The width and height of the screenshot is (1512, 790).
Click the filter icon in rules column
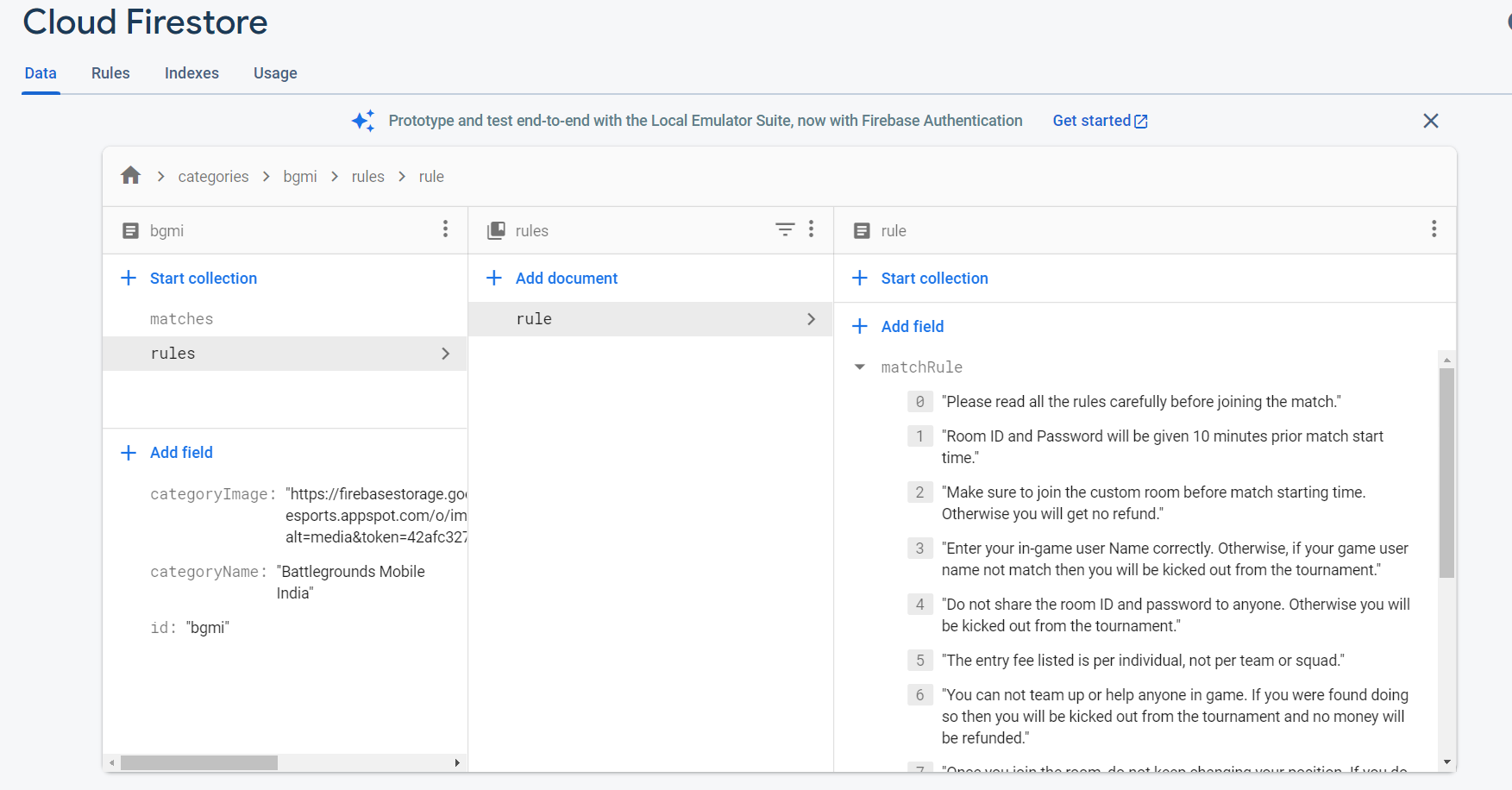(785, 229)
